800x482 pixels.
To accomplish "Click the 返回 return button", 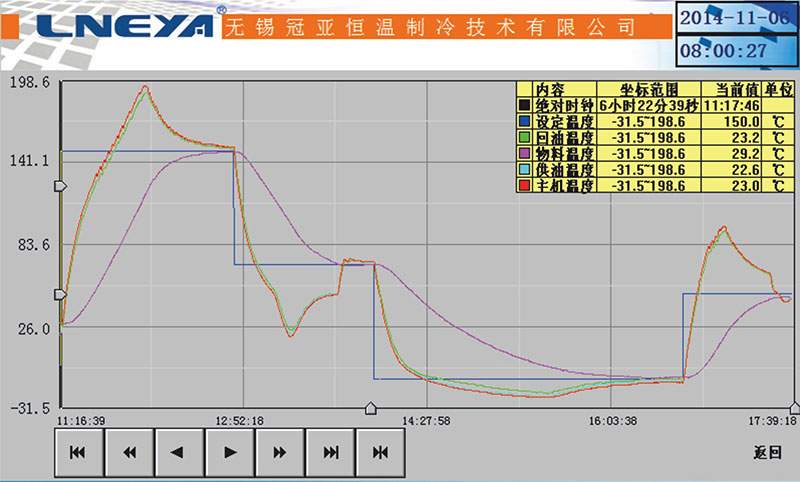I will 766,452.
